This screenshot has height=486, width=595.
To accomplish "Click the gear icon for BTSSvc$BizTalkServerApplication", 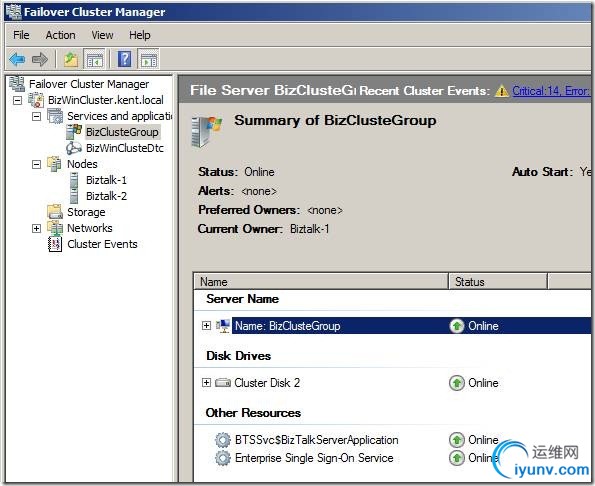I will click(x=223, y=440).
